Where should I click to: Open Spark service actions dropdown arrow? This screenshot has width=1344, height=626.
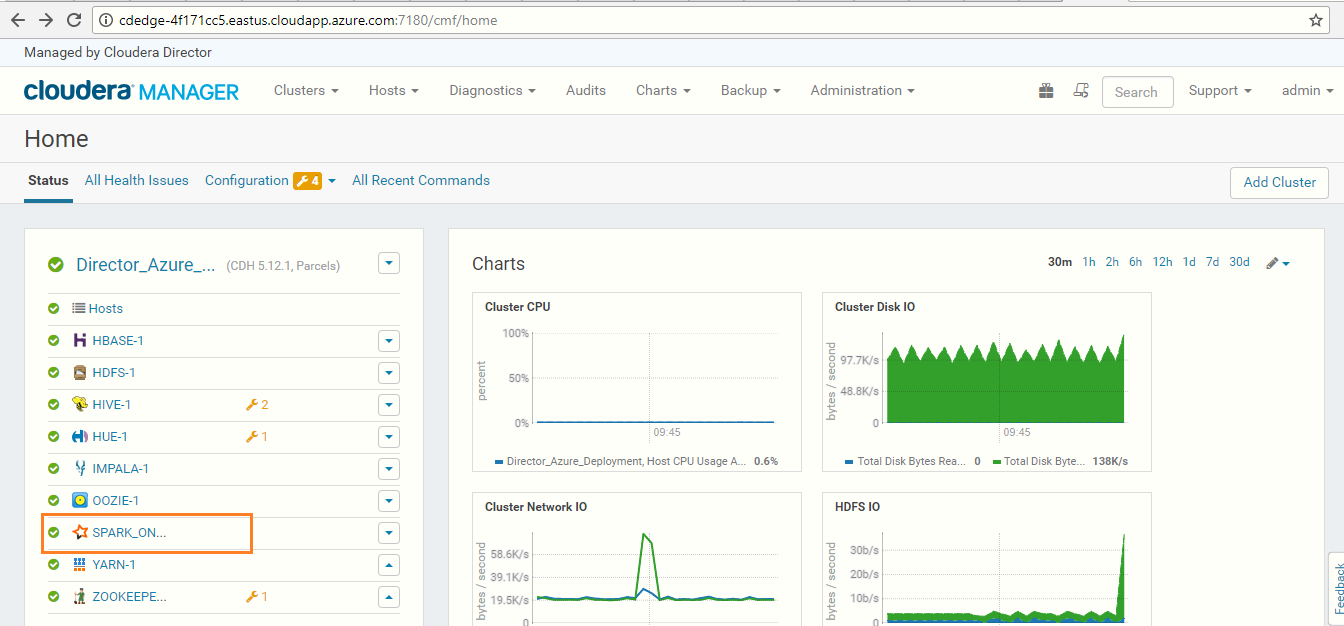coord(389,533)
